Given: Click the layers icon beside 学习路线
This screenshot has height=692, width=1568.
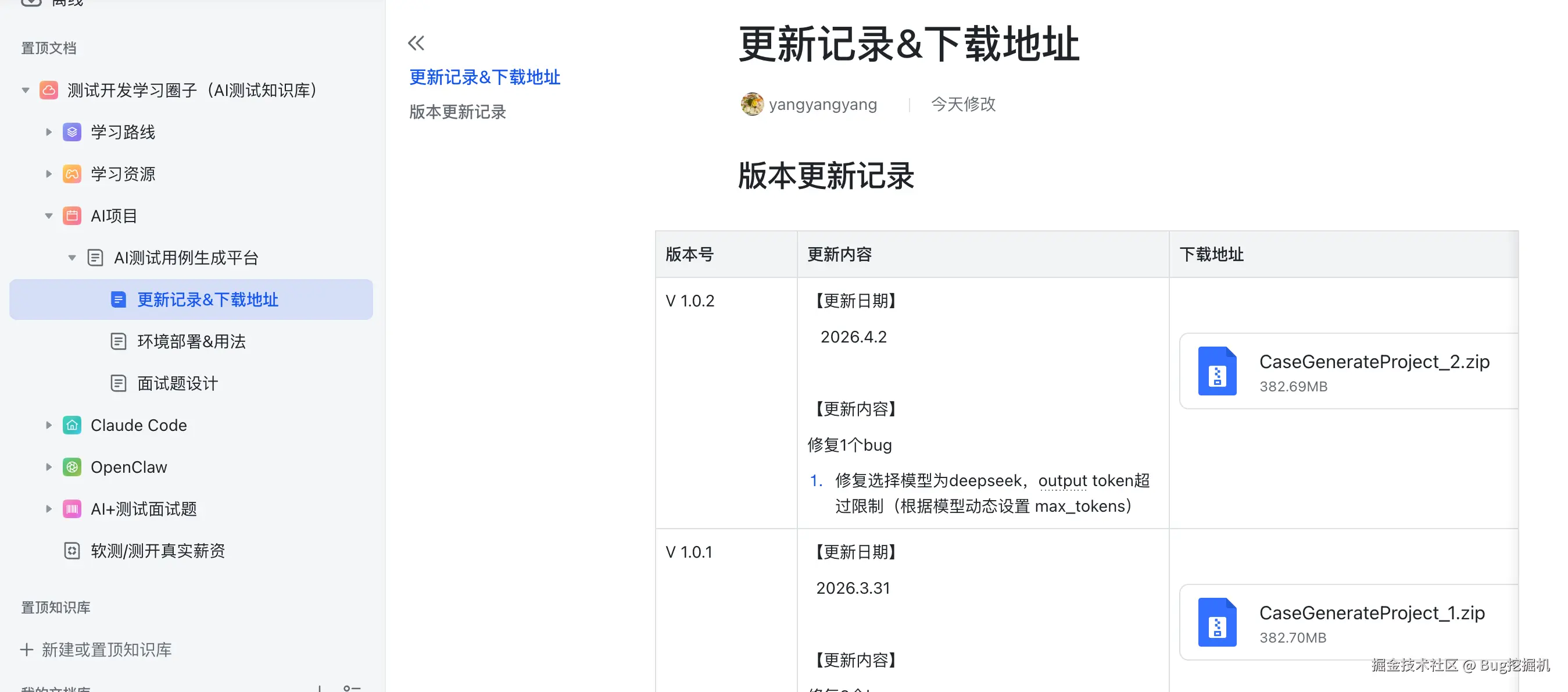Looking at the screenshot, I should click(72, 131).
